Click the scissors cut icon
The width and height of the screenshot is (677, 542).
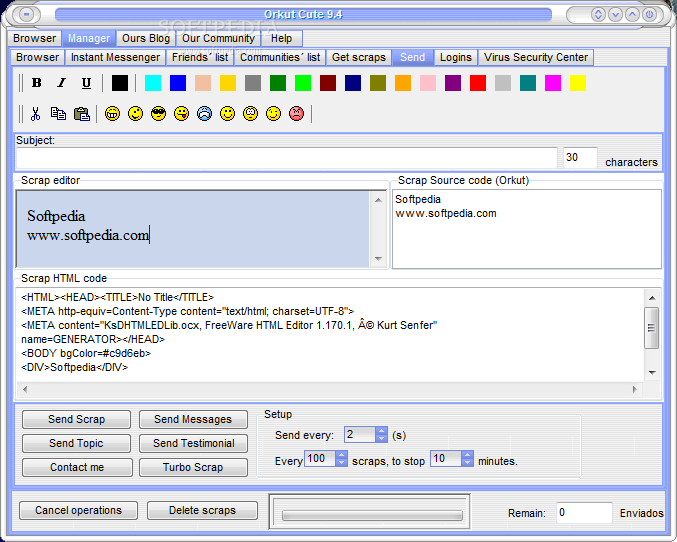35,114
